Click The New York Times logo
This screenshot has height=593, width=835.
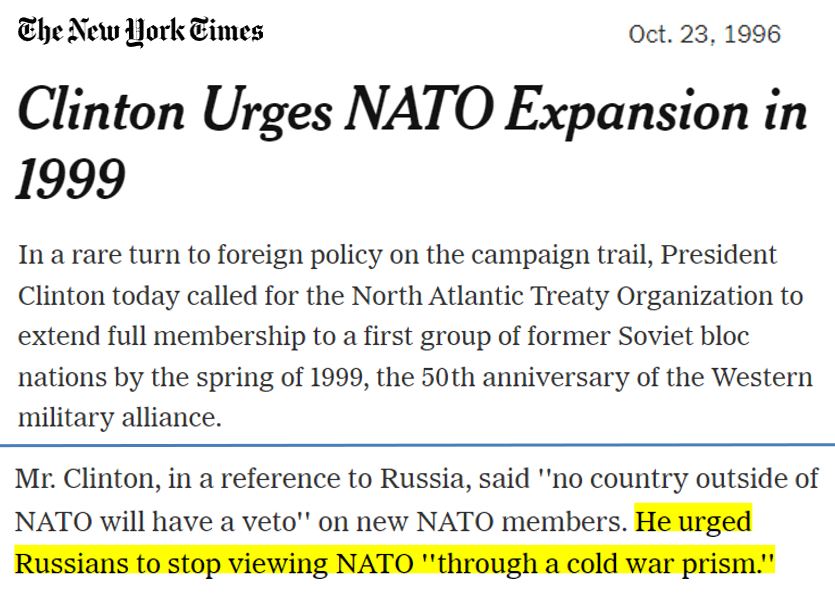141,31
